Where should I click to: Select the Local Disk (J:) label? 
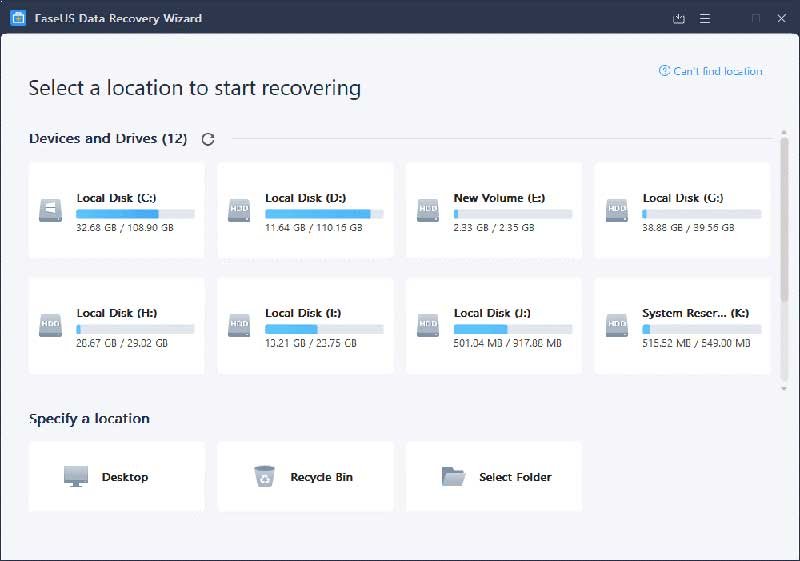pos(492,313)
